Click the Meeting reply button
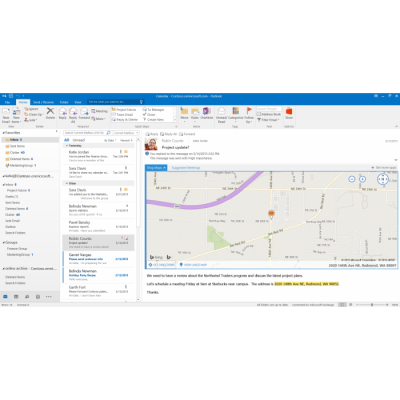This screenshot has width=400, height=400. [99, 111]
